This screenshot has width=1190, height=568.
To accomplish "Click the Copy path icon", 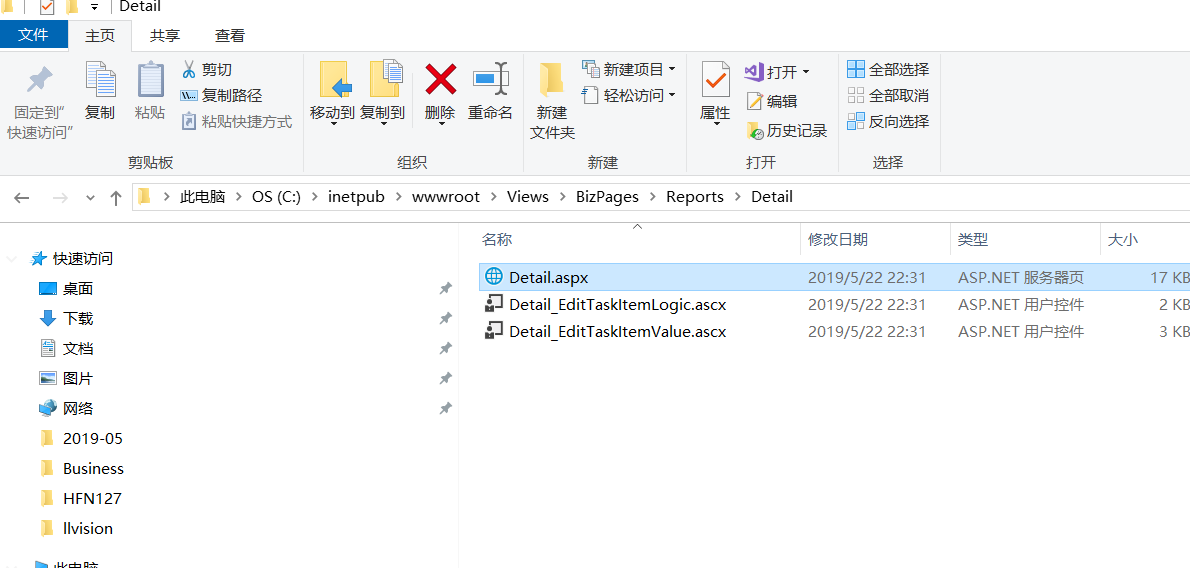I will 189,95.
